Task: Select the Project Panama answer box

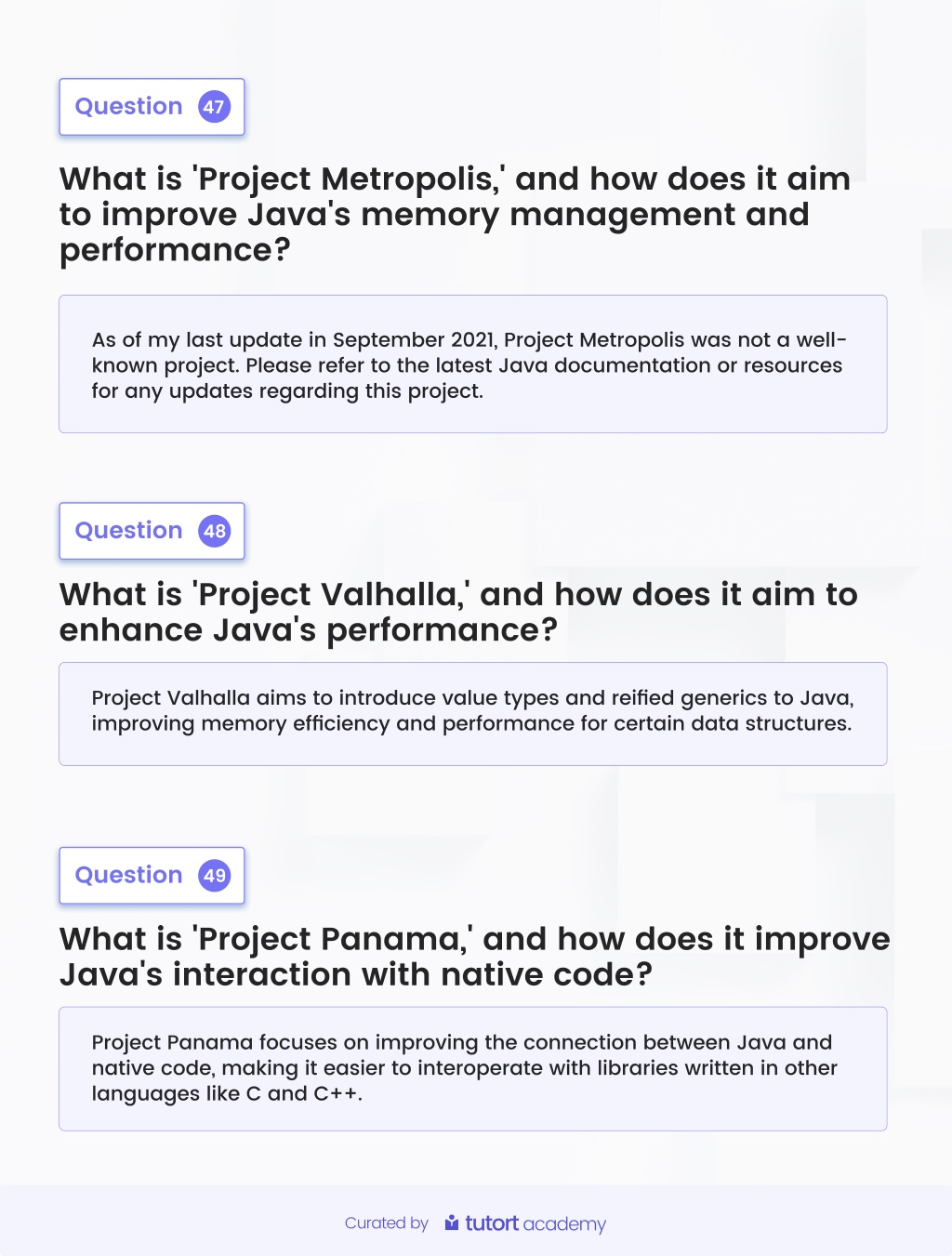Action: pyautogui.click(x=473, y=1069)
